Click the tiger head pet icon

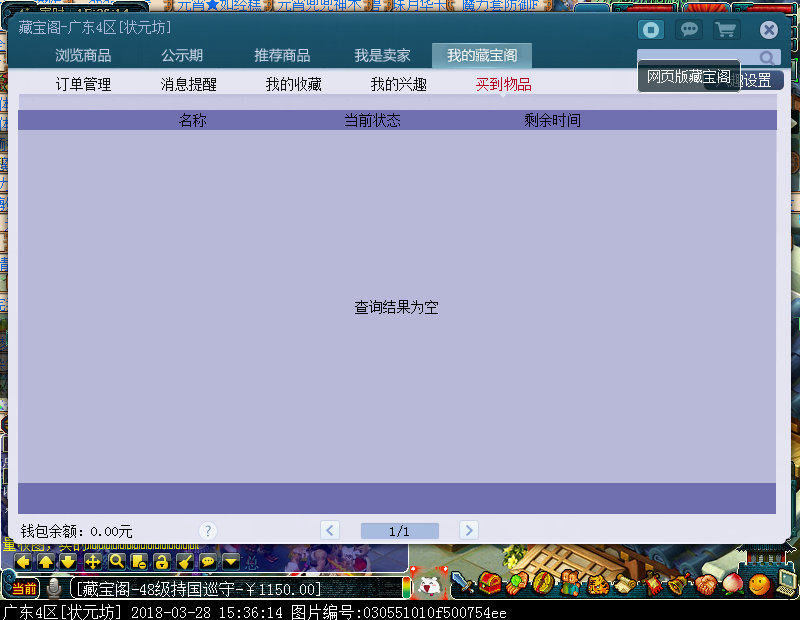597,584
